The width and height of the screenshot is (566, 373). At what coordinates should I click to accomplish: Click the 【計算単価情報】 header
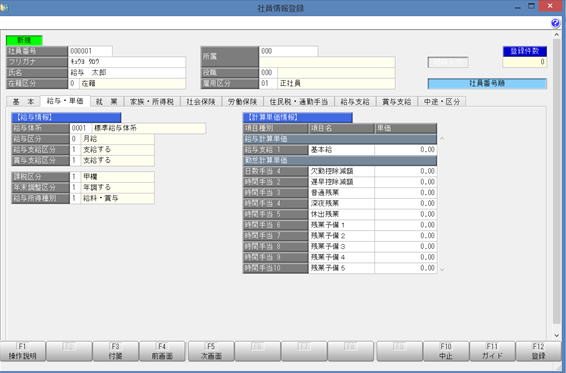click(x=298, y=117)
